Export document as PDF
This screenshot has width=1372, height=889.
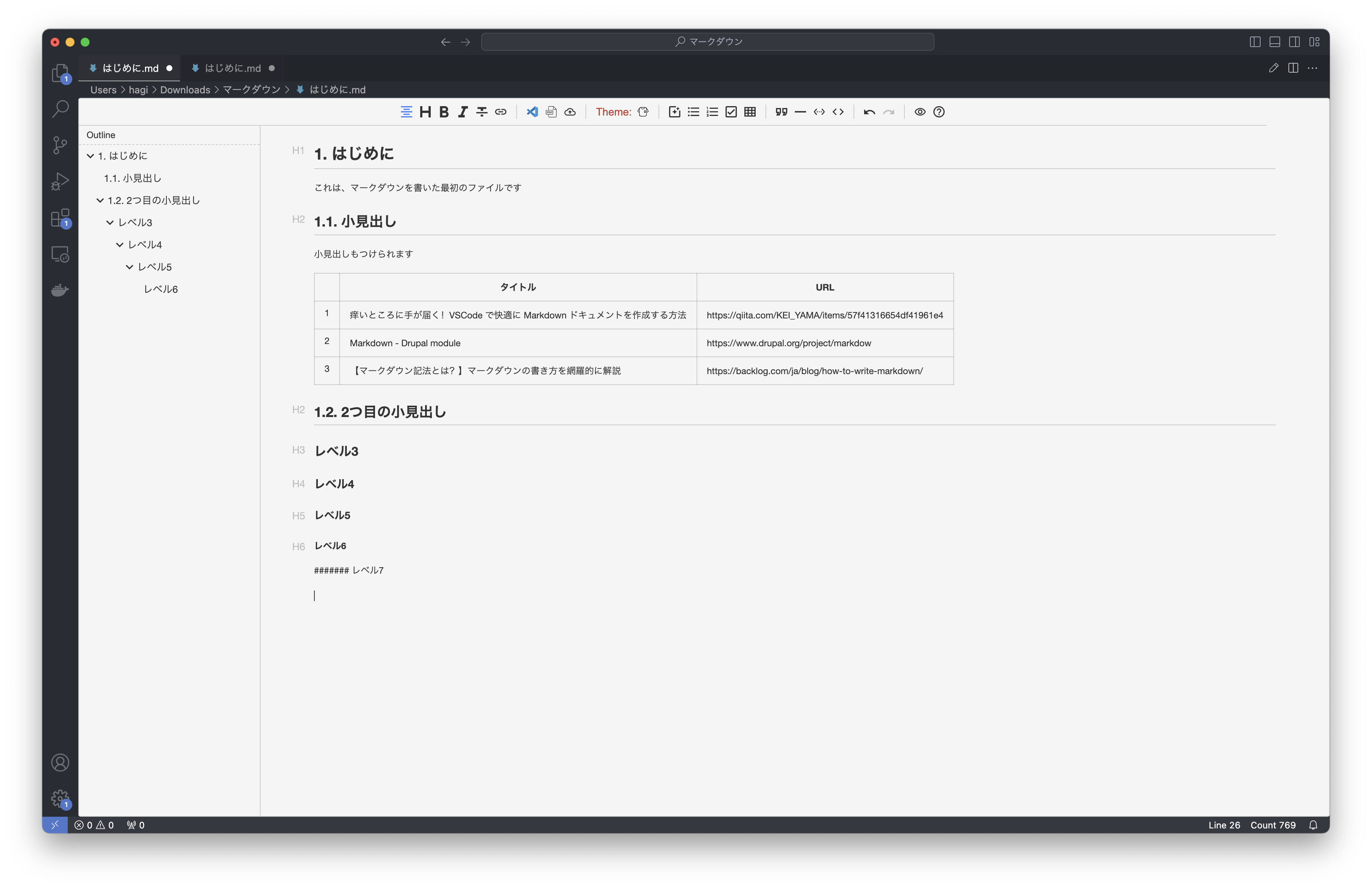click(x=551, y=112)
